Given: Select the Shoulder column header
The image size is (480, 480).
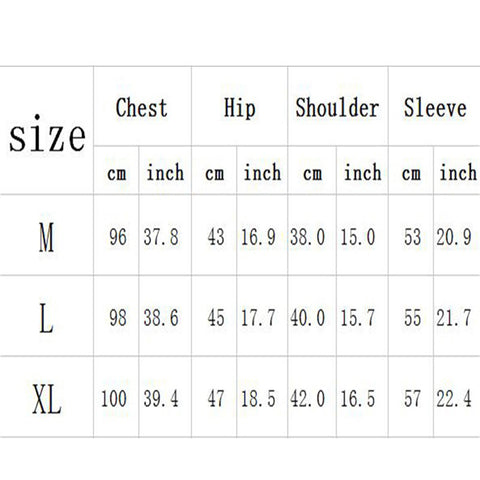Looking at the screenshot, I should point(337,108).
